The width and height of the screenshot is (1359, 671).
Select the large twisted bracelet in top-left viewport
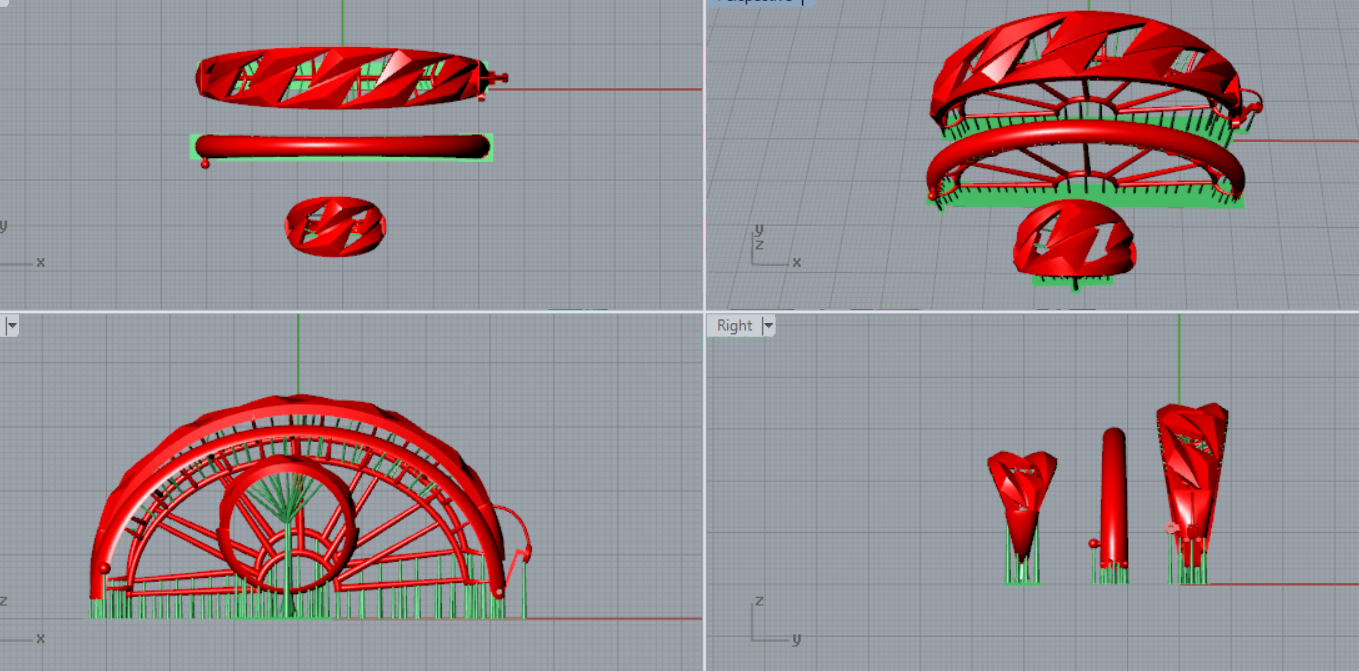pos(340,78)
